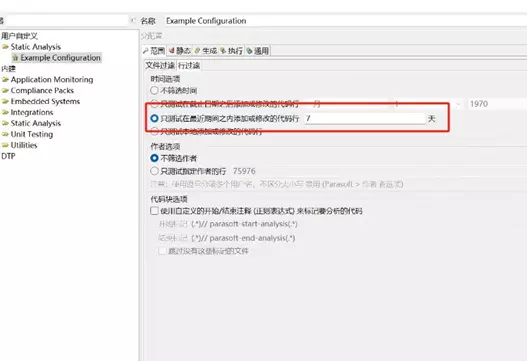Viewport: 527px width, 361px height.
Task: Enable the 使用自定义的开始/结束注释 checkbox
Action: click(154, 211)
